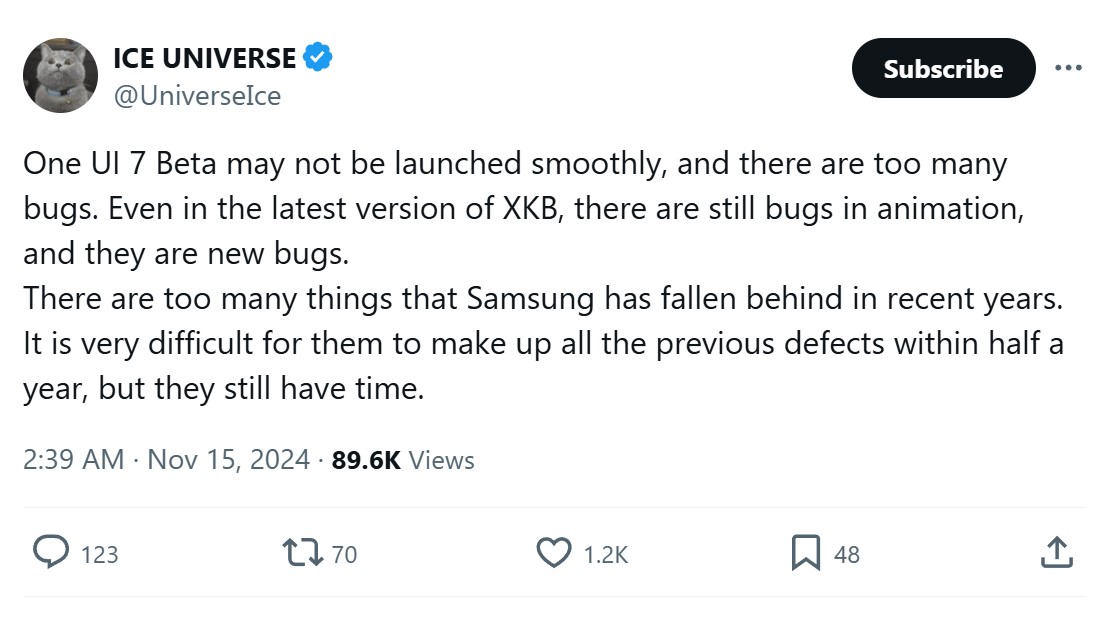Bookmark this tweet with the bookmark icon
The height and width of the screenshot is (618, 1097).
point(805,552)
